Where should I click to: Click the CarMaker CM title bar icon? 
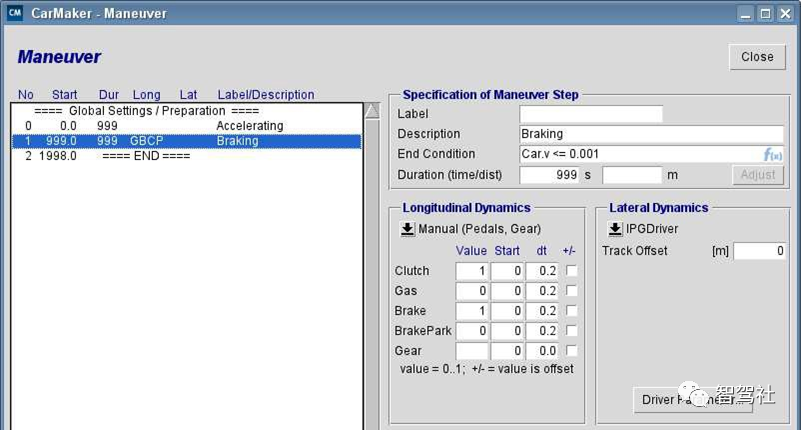point(14,14)
